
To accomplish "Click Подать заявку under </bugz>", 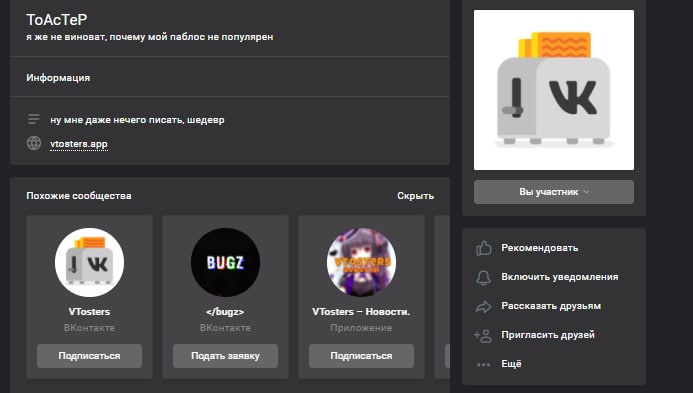I will coord(225,356).
